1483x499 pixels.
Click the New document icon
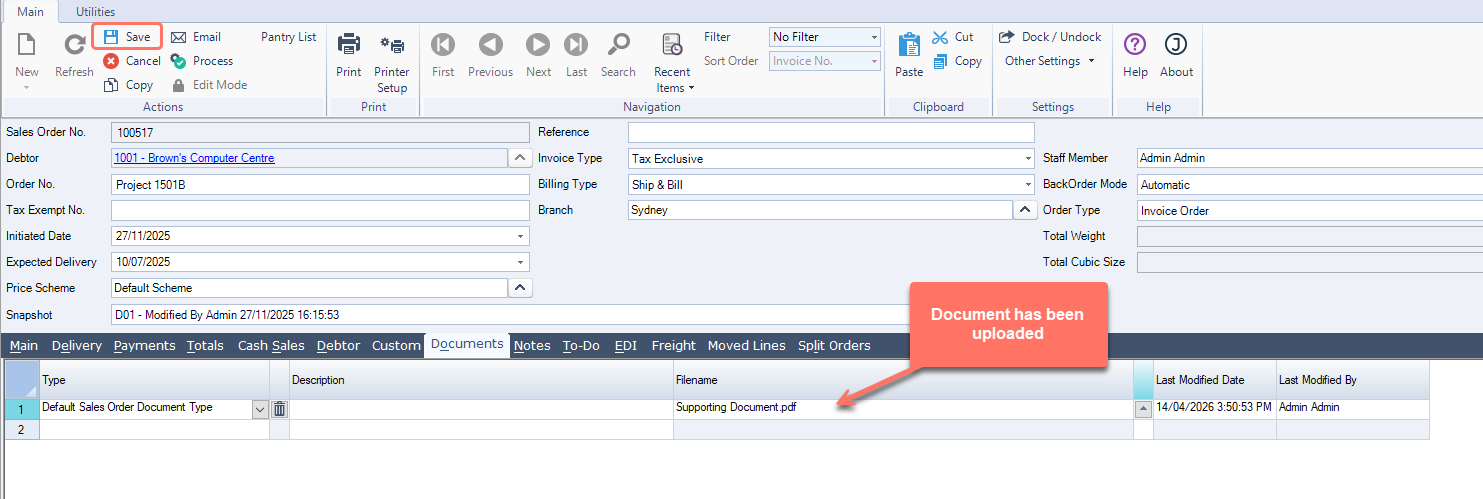point(27,45)
